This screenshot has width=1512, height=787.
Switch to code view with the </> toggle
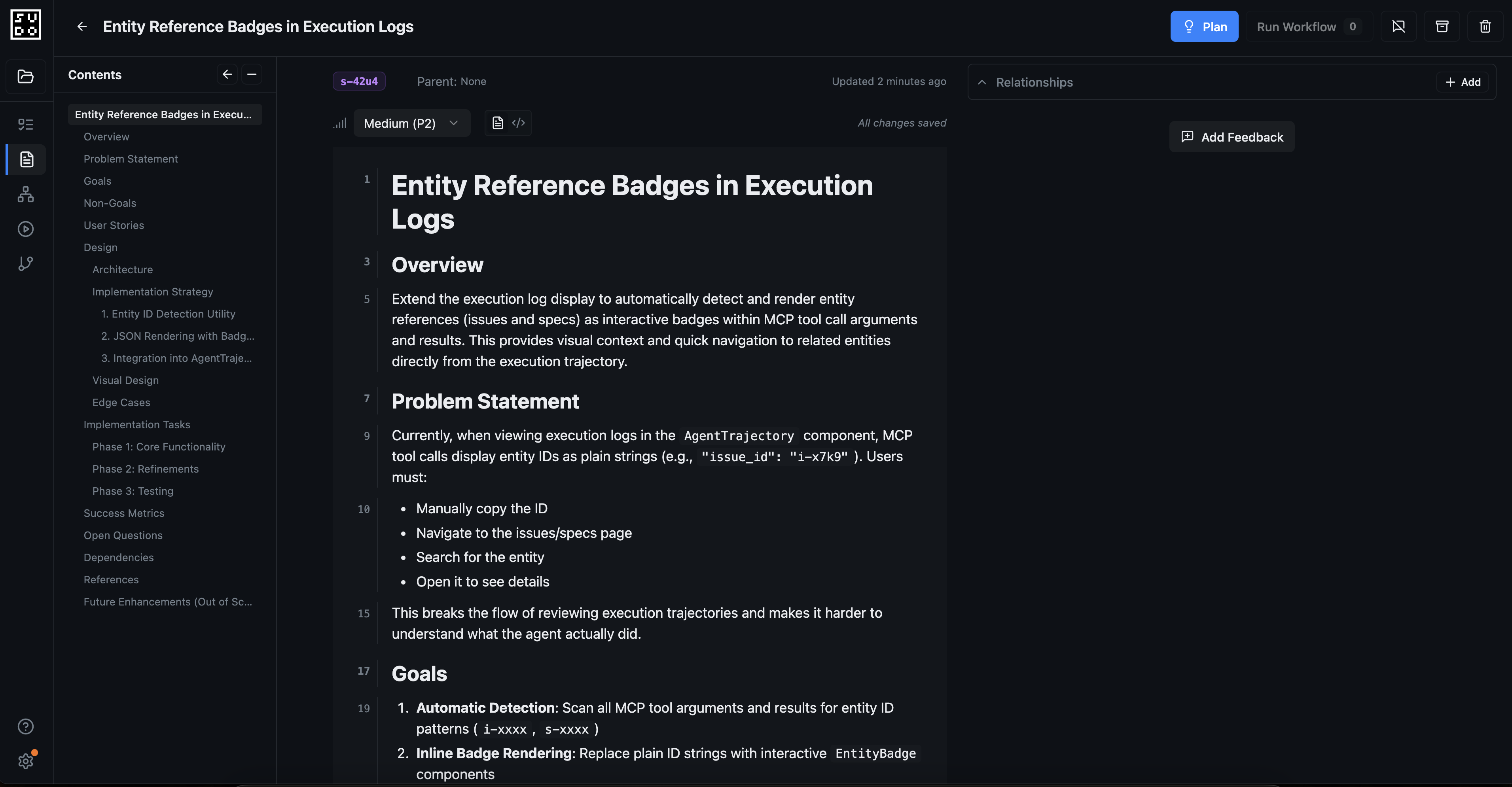click(x=518, y=122)
